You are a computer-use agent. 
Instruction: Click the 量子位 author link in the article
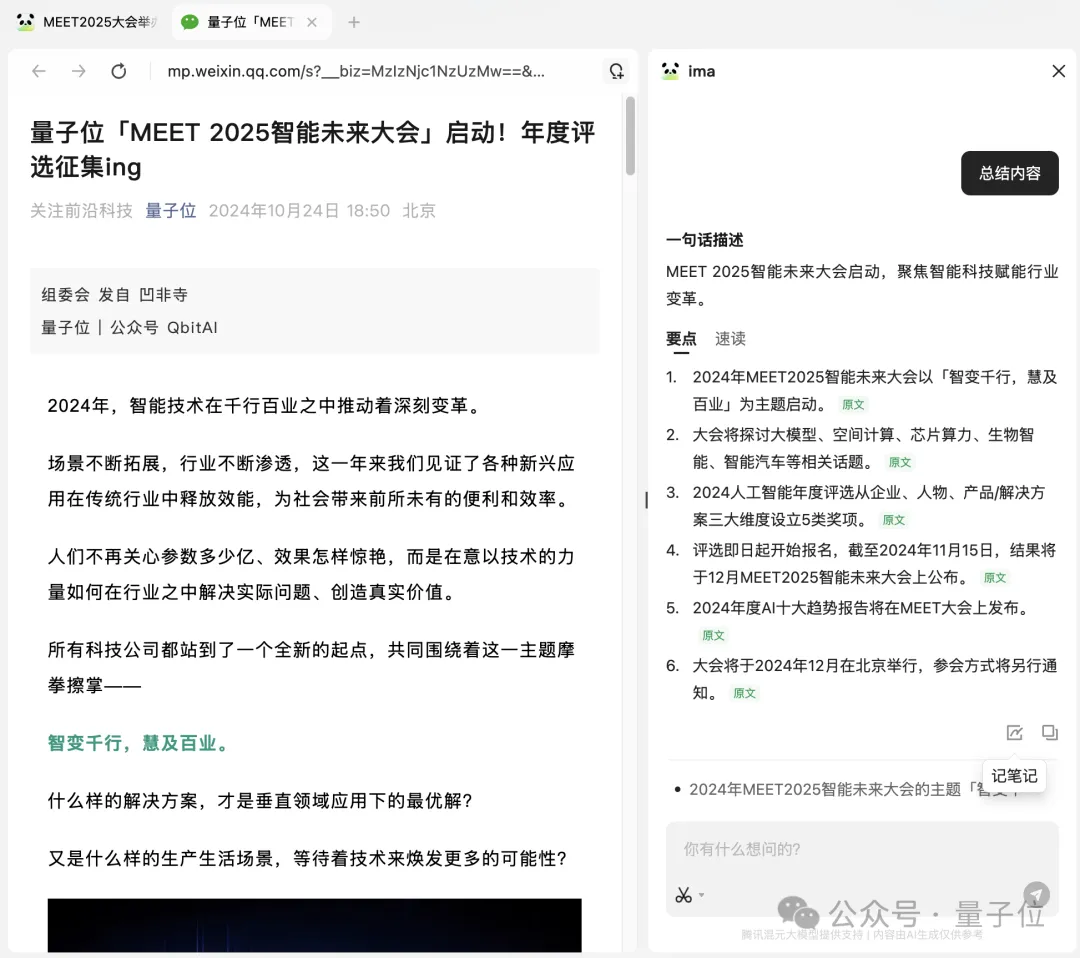coord(170,210)
